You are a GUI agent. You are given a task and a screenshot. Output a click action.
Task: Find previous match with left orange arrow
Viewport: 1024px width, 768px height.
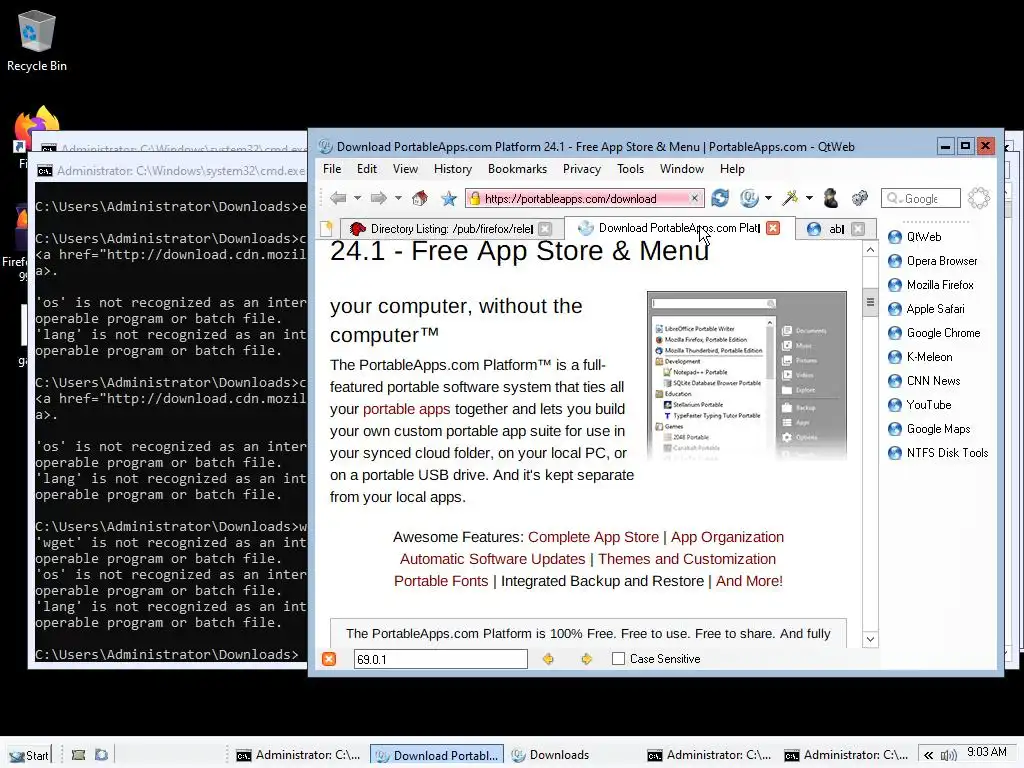(x=548, y=659)
